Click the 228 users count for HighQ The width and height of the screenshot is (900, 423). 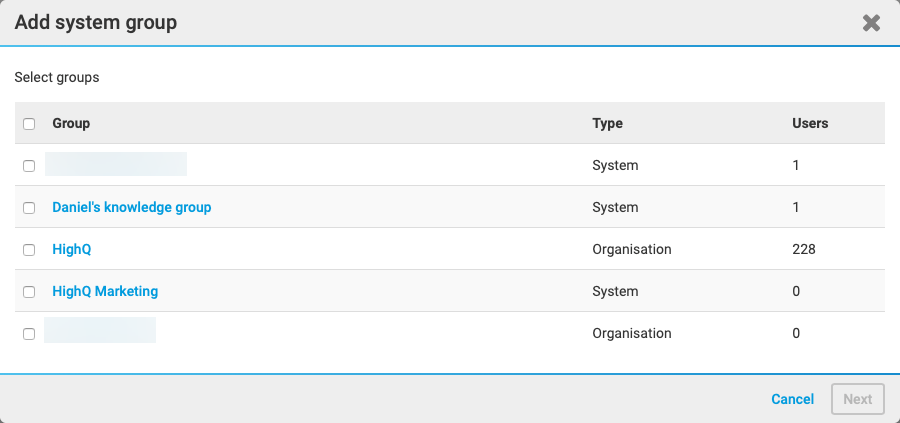tap(803, 249)
